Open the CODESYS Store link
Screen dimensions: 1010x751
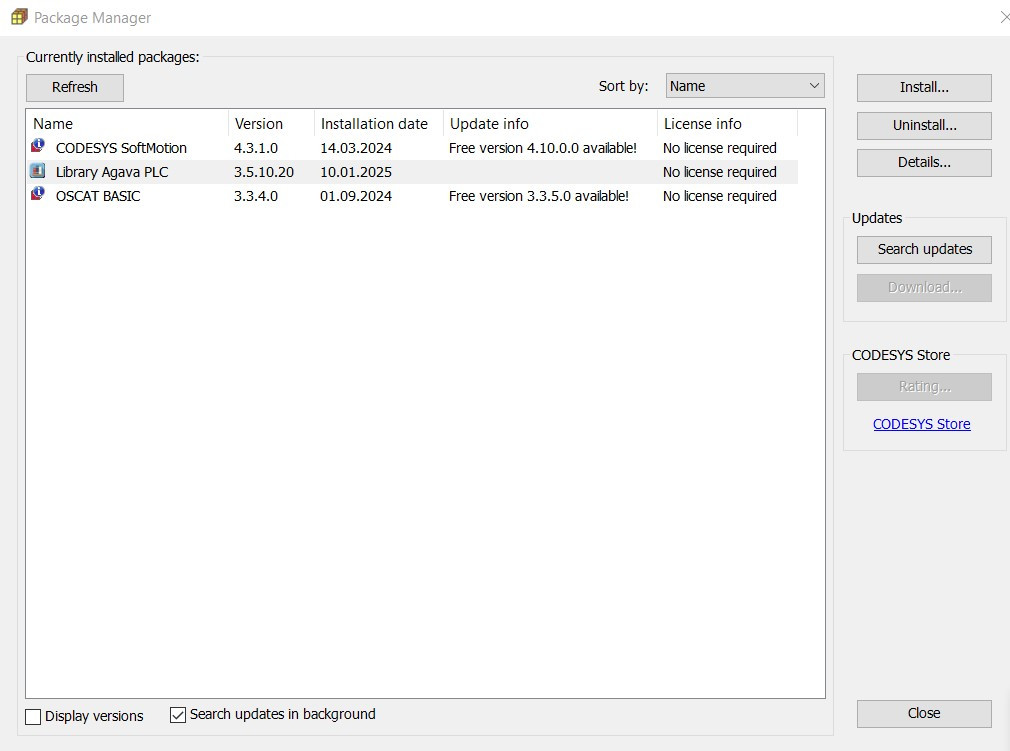pos(921,424)
